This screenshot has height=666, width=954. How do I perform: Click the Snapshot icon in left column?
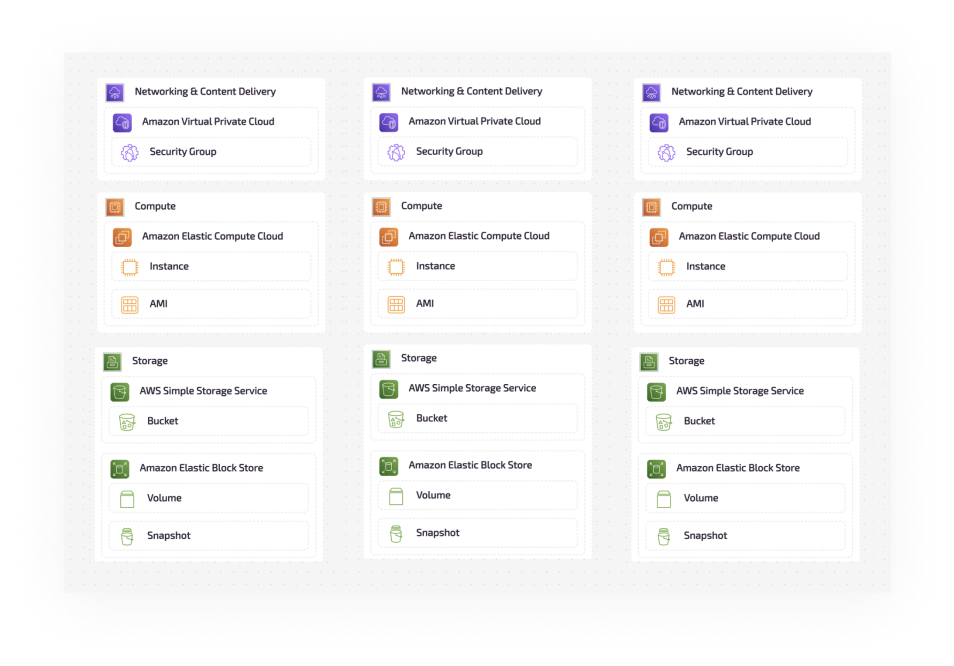point(127,536)
